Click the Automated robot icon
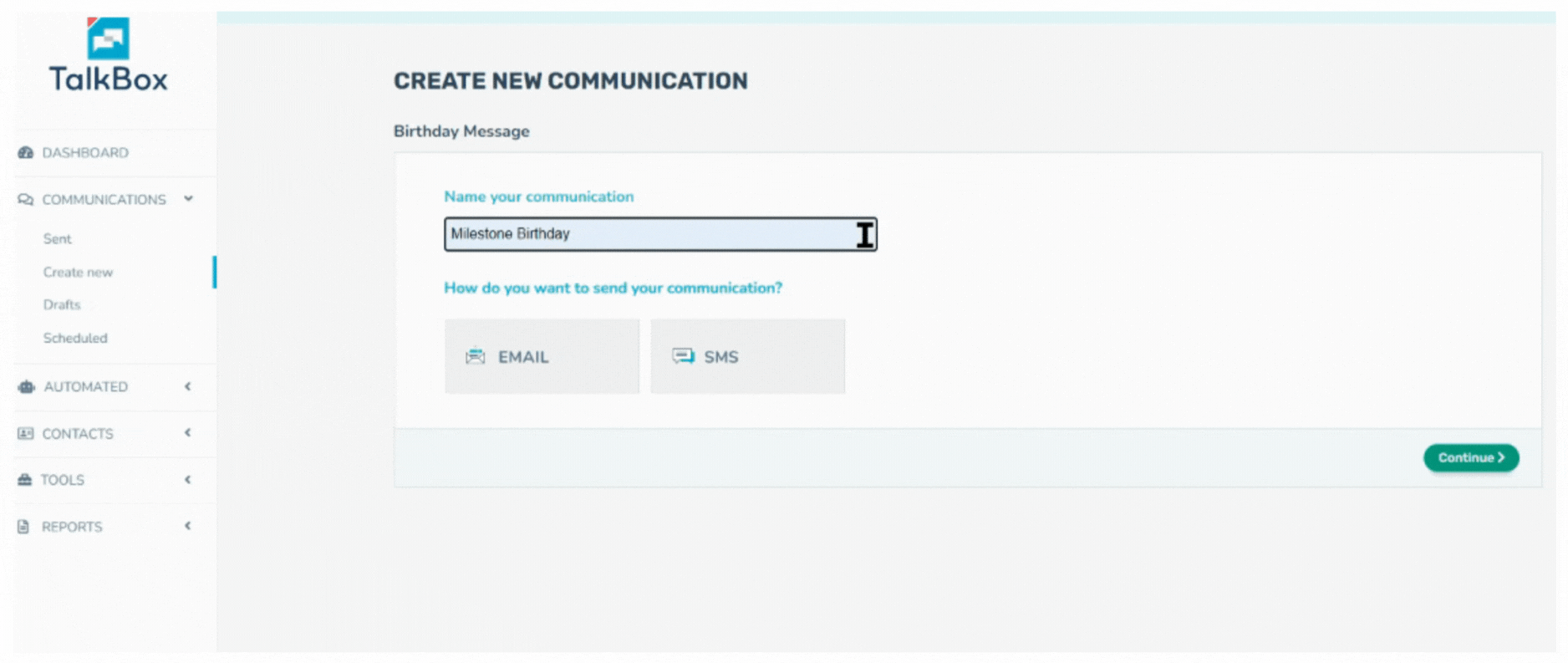This screenshot has width=1568, height=663. point(27,387)
